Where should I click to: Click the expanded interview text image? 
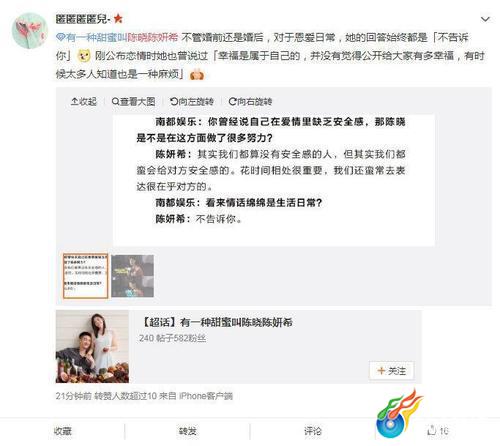[x=274, y=180]
